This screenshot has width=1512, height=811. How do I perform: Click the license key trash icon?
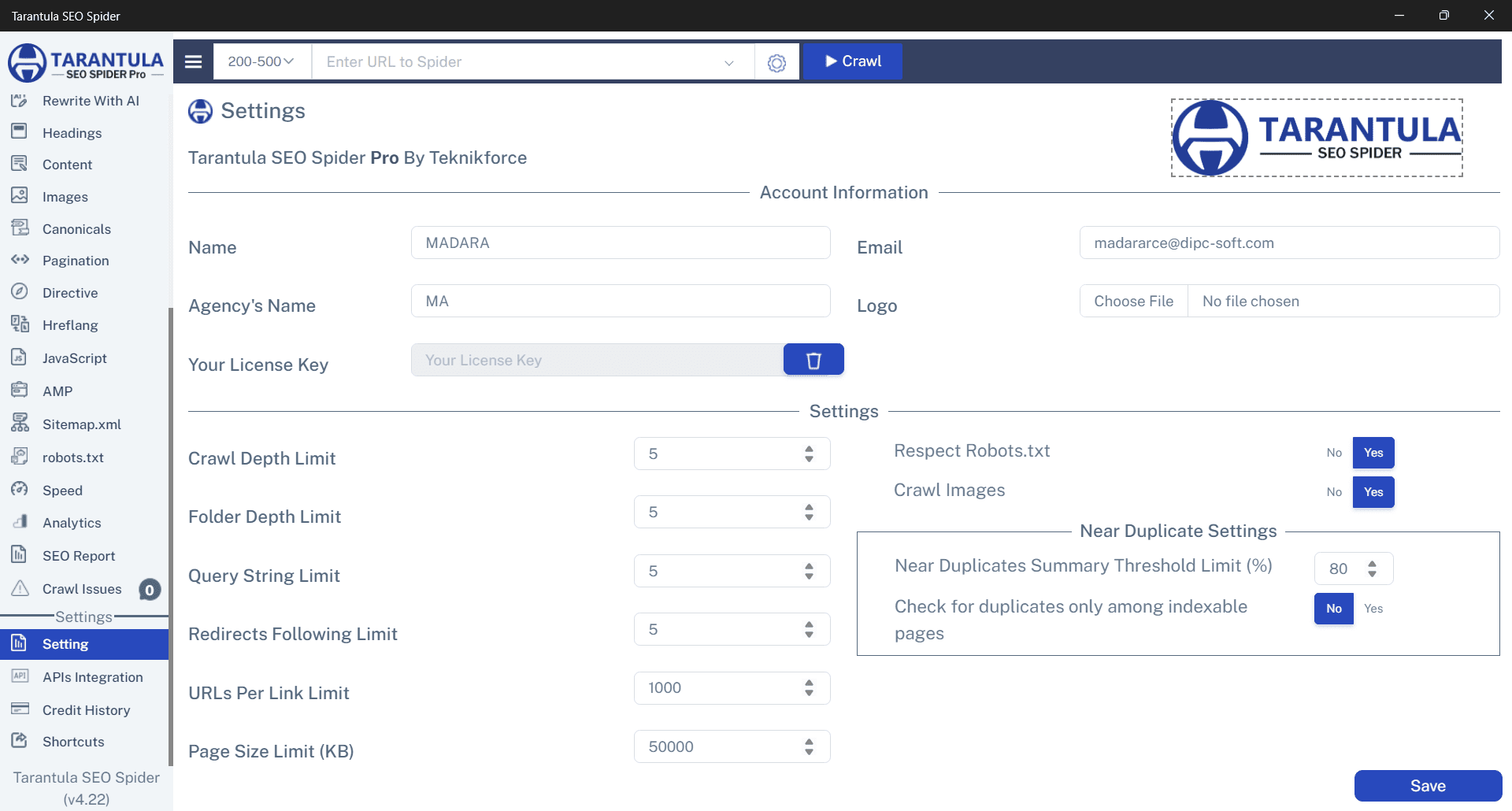813,360
